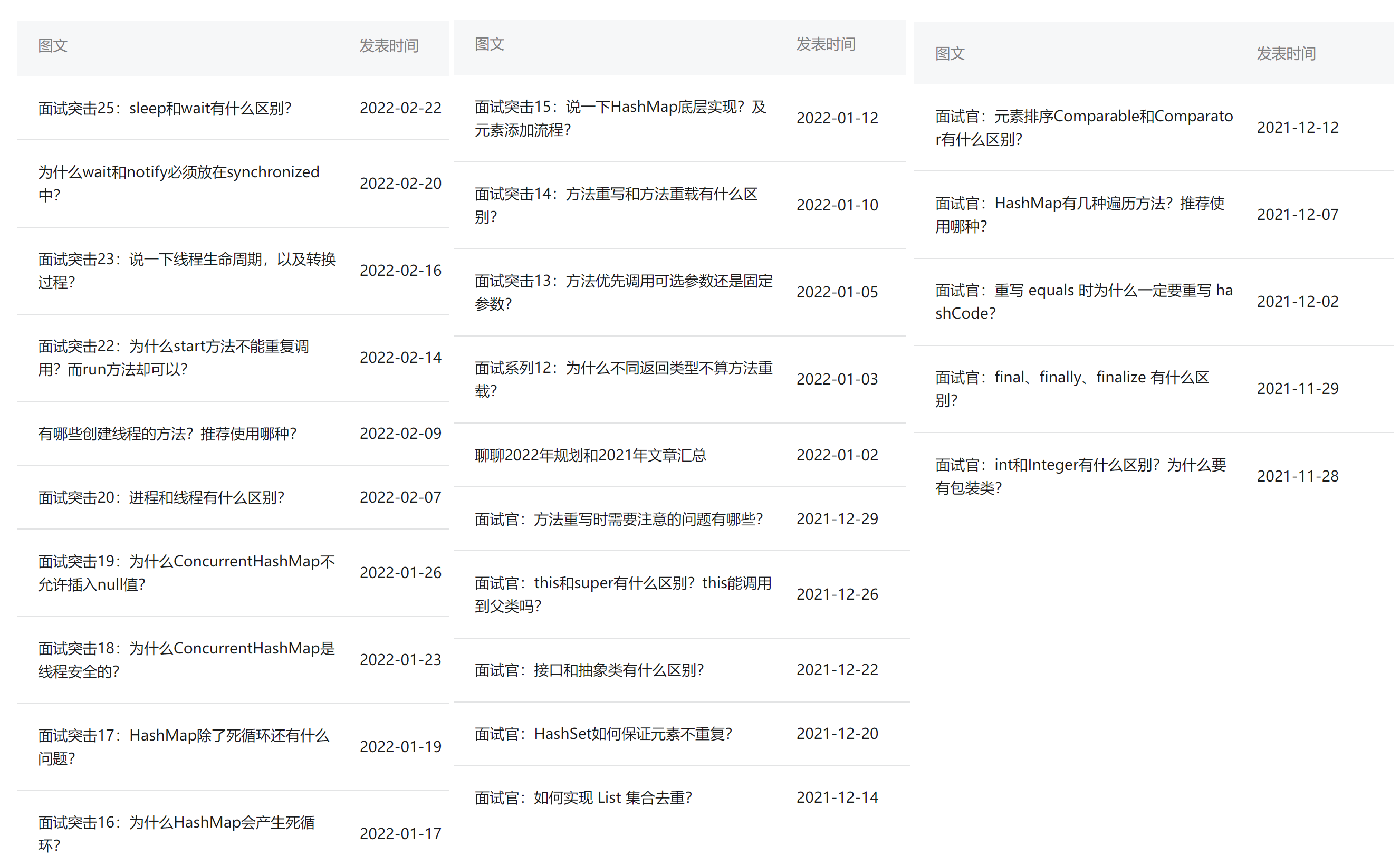Click the date 2022-01-19
The image size is (1400, 865).
(400, 746)
